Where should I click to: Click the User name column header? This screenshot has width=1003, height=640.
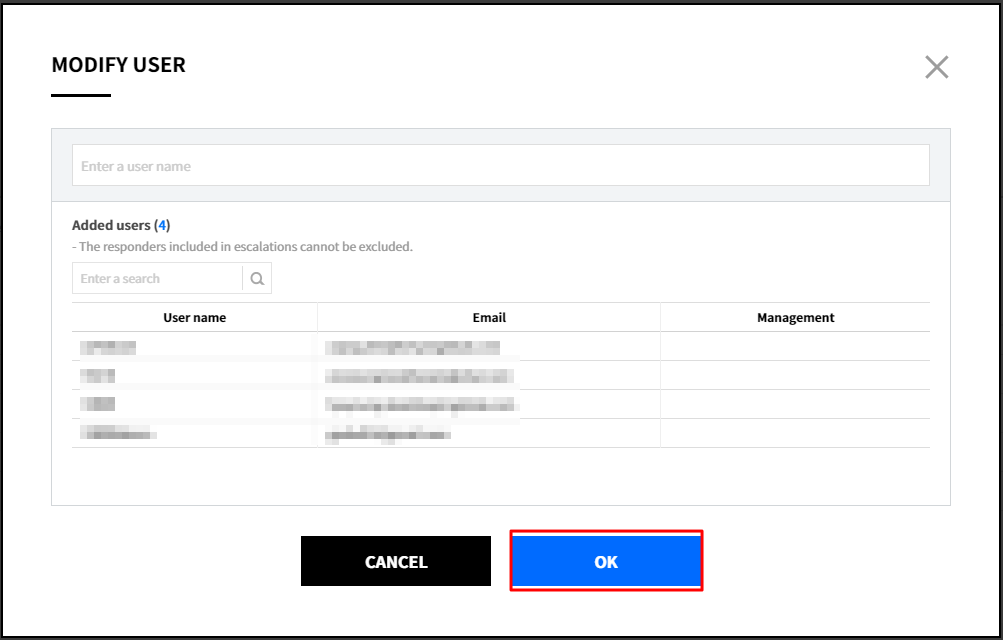coord(194,318)
